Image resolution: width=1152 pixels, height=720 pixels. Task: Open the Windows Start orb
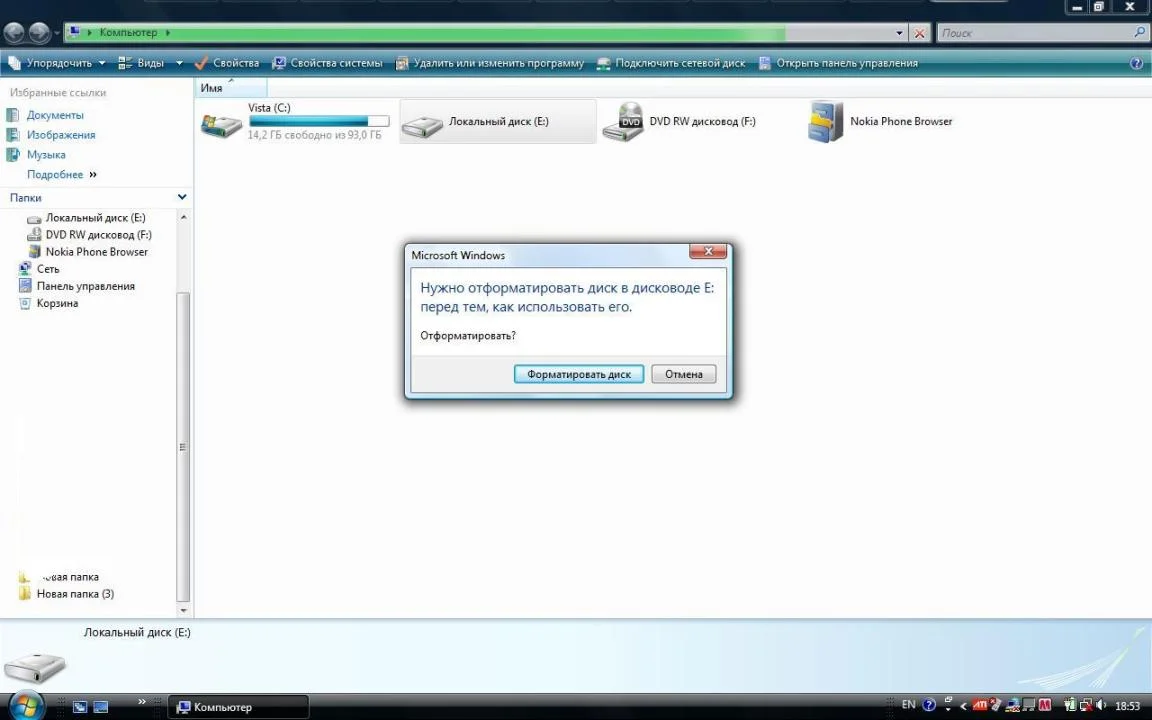pyautogui.click(x=26, y=705)
